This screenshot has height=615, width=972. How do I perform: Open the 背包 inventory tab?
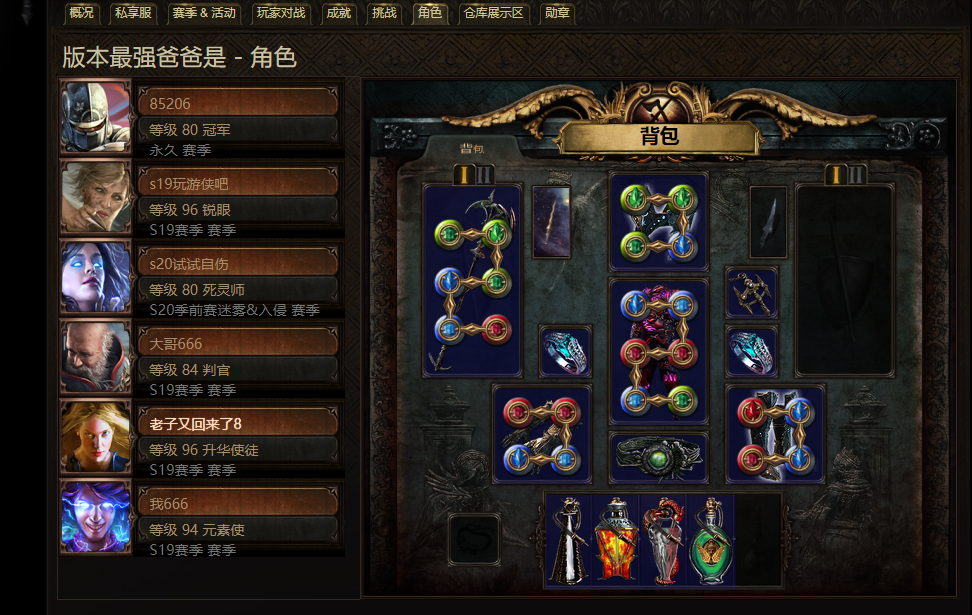point(472,149)
